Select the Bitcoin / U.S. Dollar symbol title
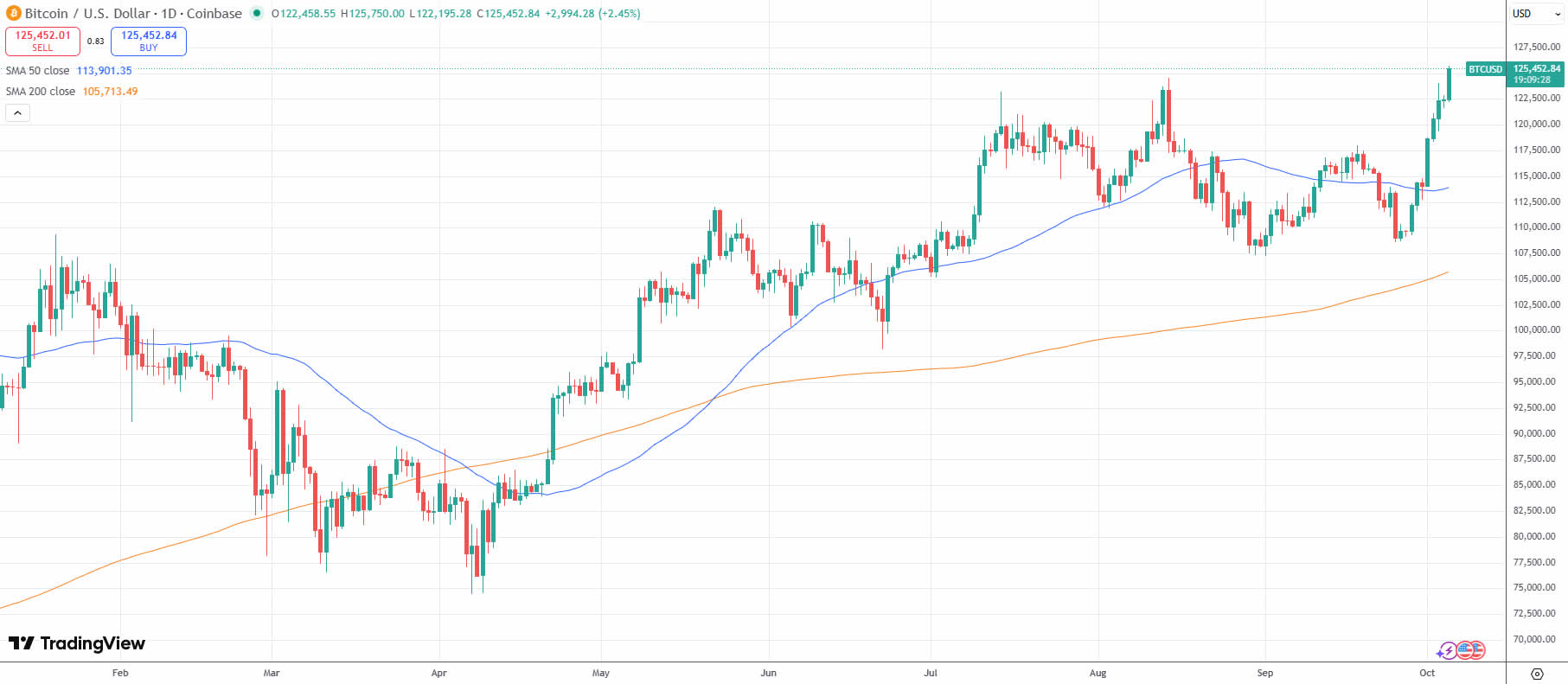The image size is (1568, 684). [x=86, y=13]
